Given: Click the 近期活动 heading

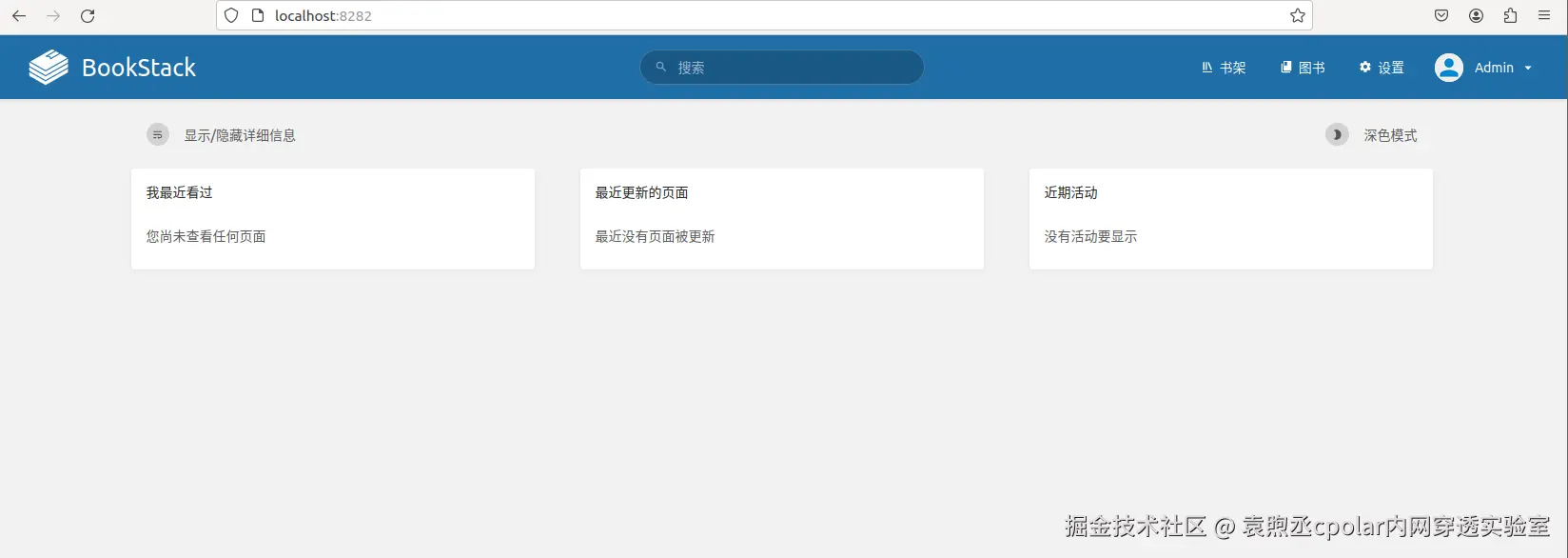Looking at the screenshot, I should [x=1070, y=192].
